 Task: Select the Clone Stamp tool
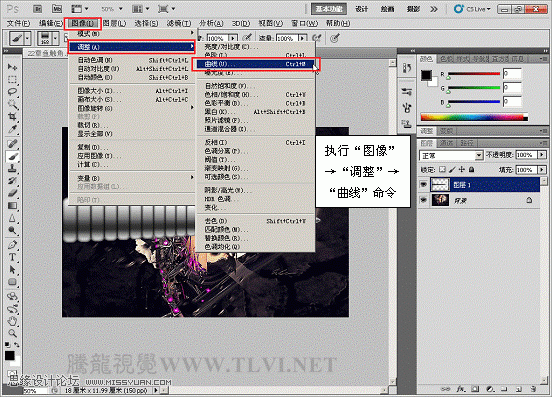tap(12, 169)
